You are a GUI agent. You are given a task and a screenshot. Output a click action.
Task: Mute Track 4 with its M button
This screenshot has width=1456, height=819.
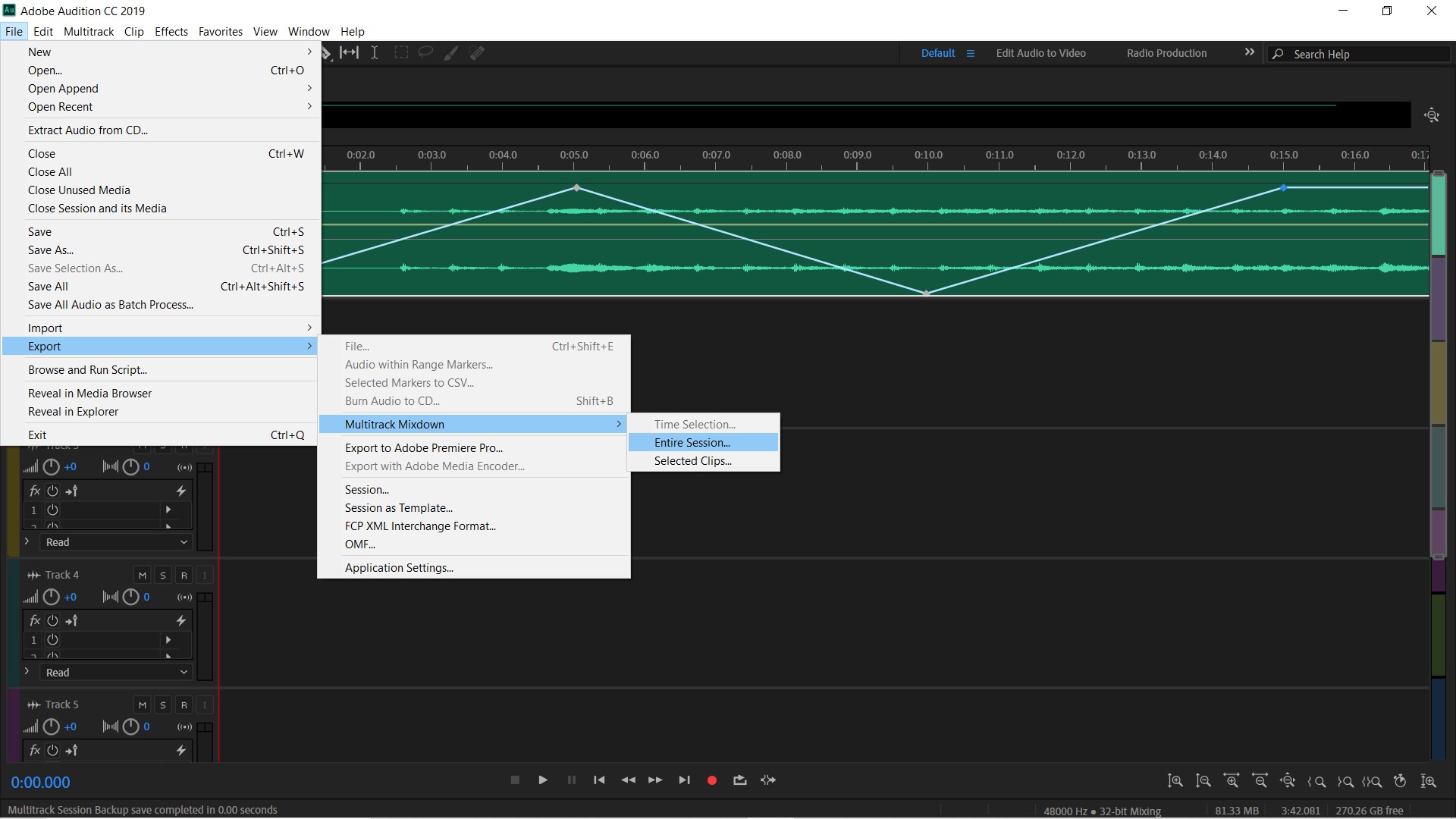tap(143, 575)
